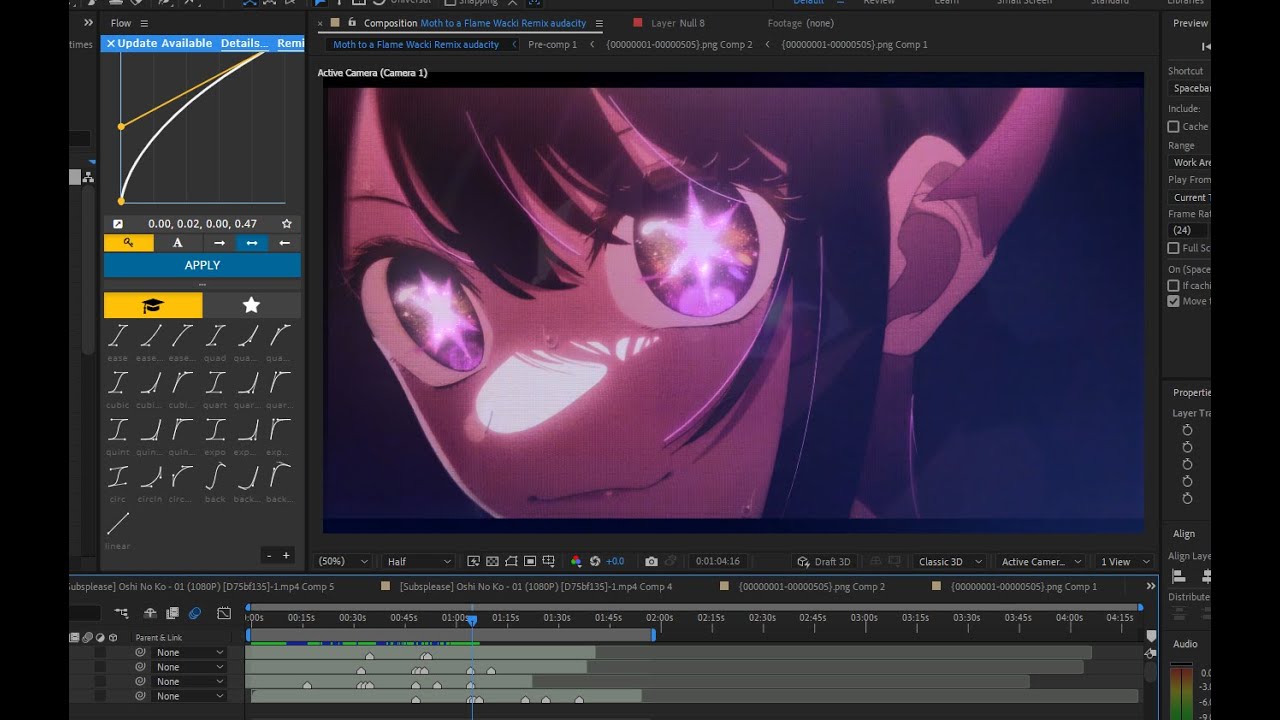Open the 'Oshi No Ko ... Comp 4' timeline tab

(x=535, y=587)
